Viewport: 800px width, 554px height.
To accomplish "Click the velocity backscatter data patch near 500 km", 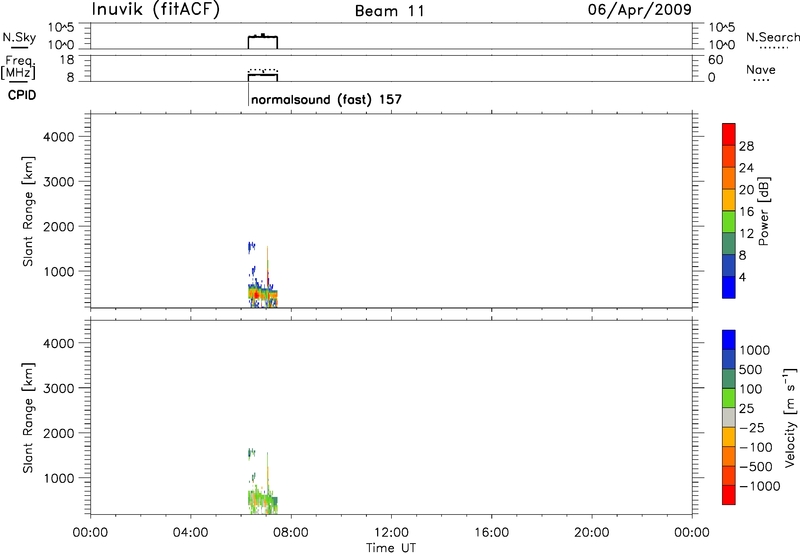I will (x=262, y=501).
